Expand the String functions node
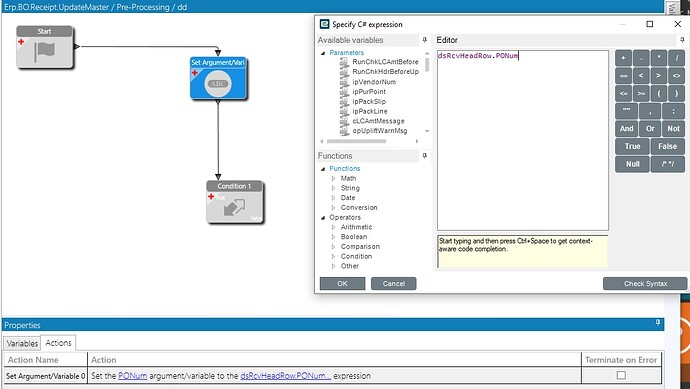Image resolution: width=690 pixels, height=389 pixels. (334, 188)
